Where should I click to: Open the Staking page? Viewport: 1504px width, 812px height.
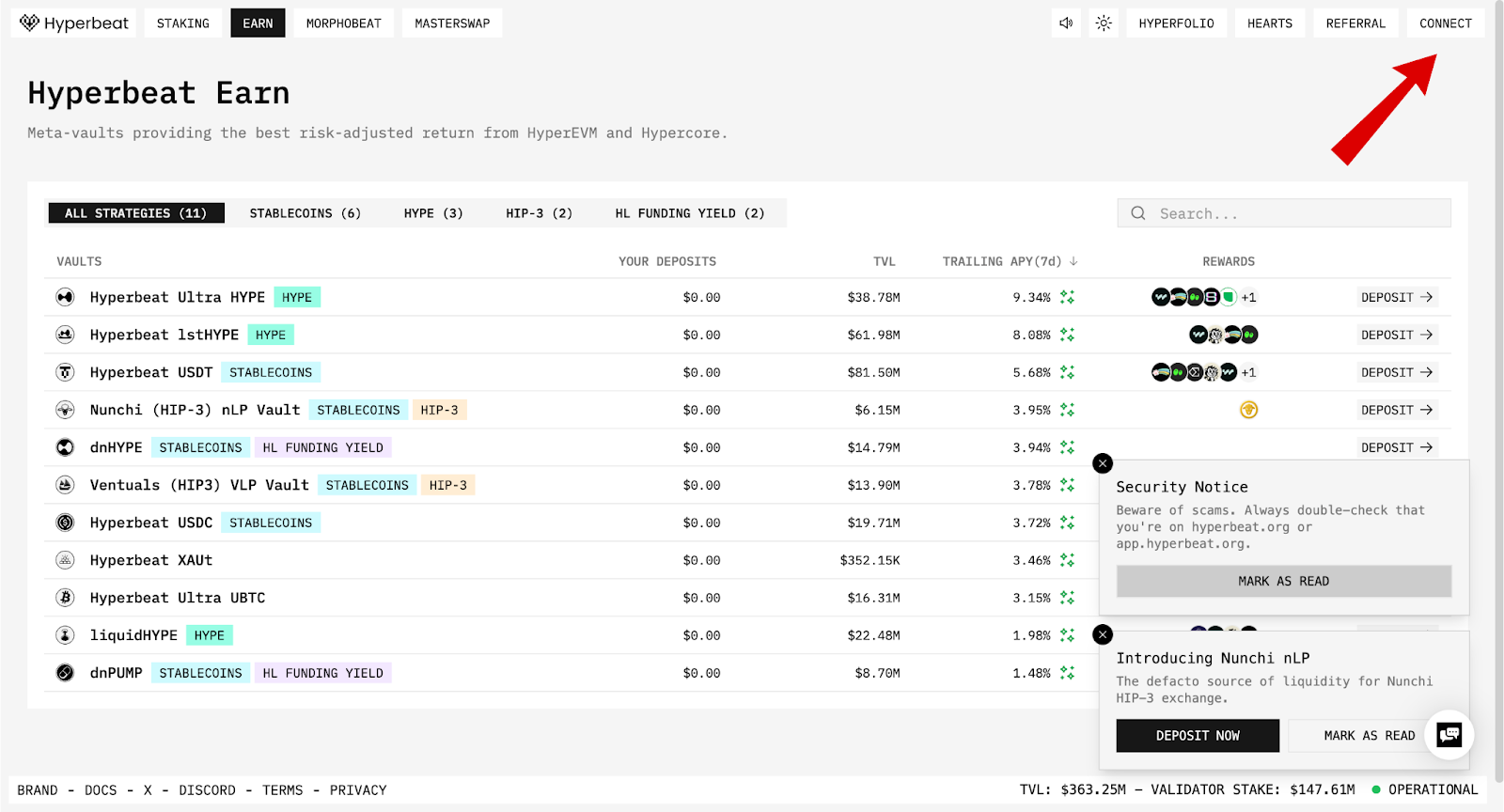(183, 23)
